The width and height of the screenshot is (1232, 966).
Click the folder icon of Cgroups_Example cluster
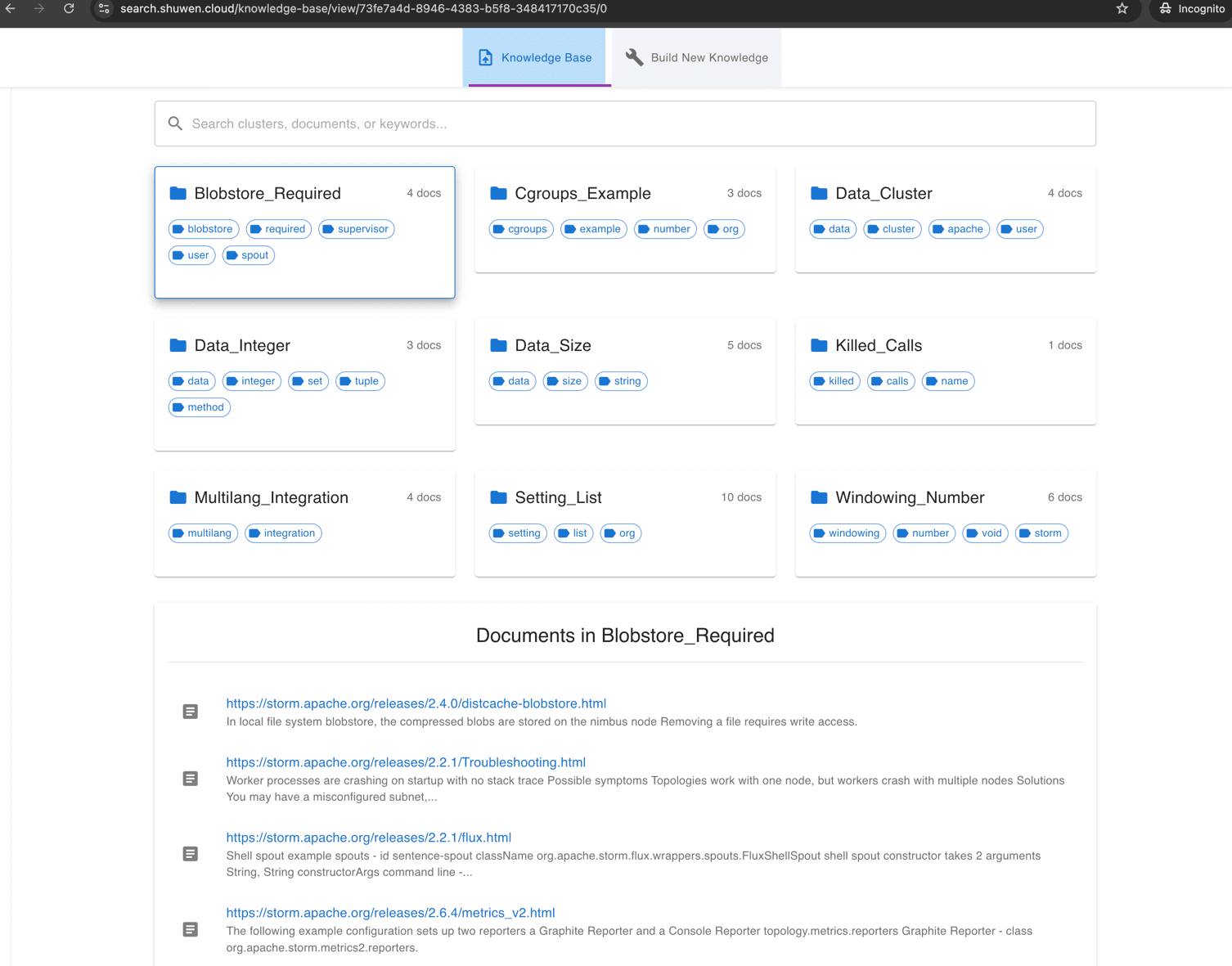(x=498, y=193)
